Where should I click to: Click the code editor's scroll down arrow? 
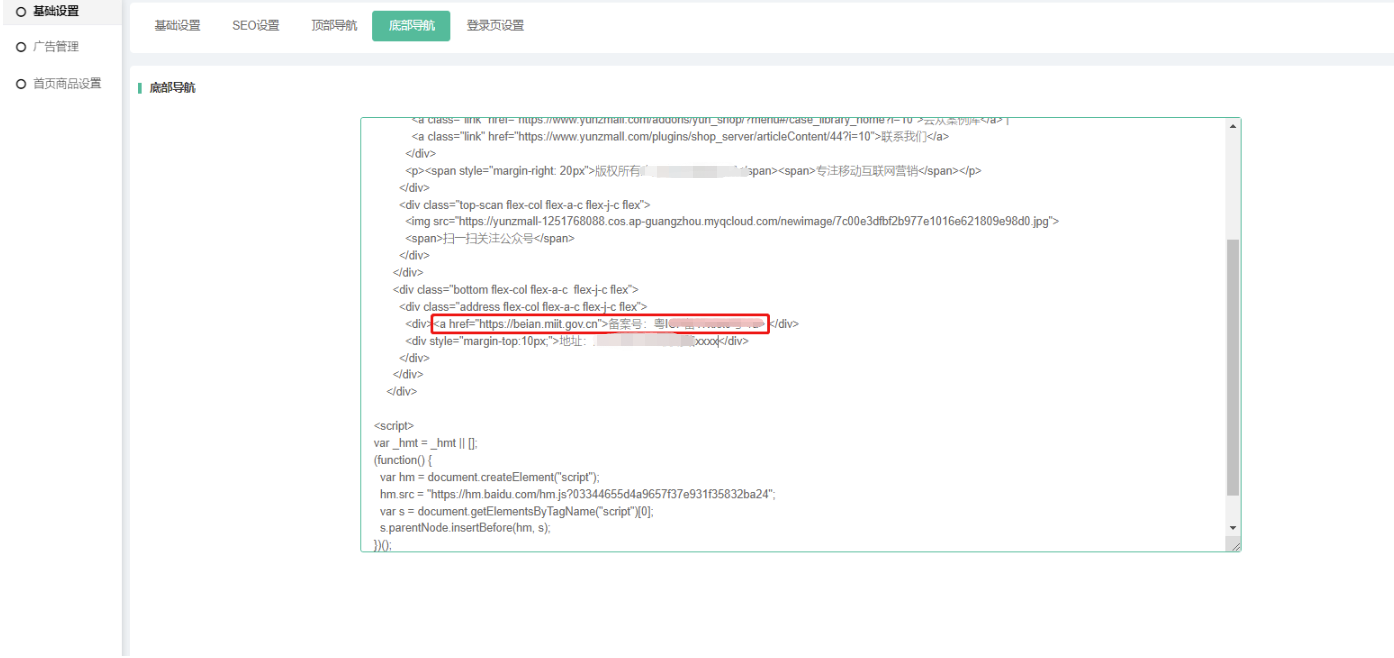click(1233, 527)
